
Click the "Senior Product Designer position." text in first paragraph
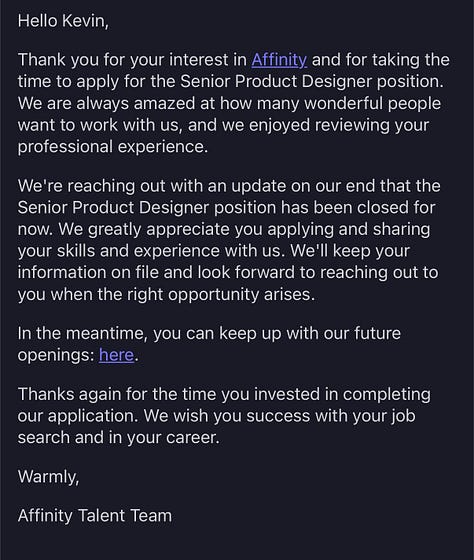(x=312, y=81)
